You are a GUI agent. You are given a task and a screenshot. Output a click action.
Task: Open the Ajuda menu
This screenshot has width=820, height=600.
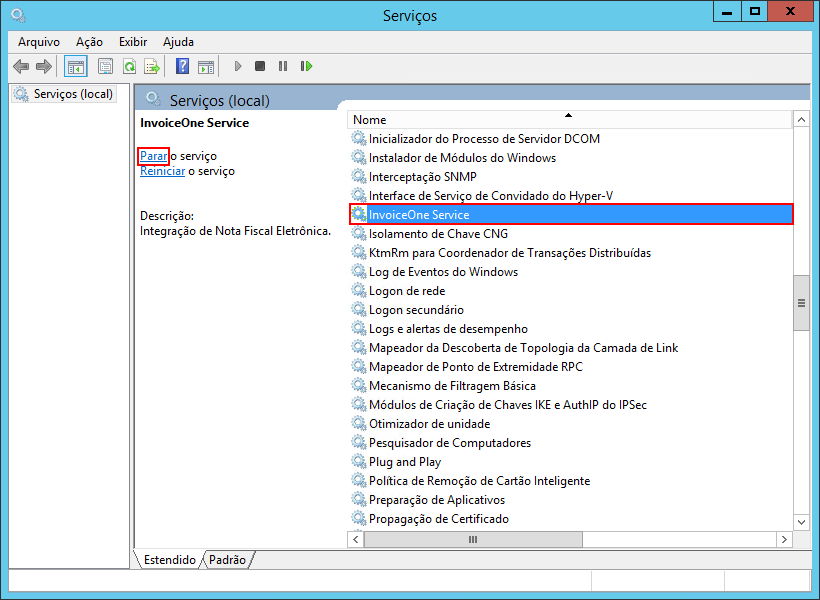point(178,42)
